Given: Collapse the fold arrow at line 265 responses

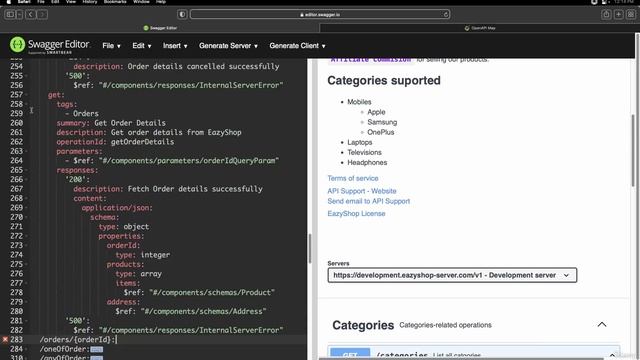Looking at the screenshot, I should tap(26, 170).
